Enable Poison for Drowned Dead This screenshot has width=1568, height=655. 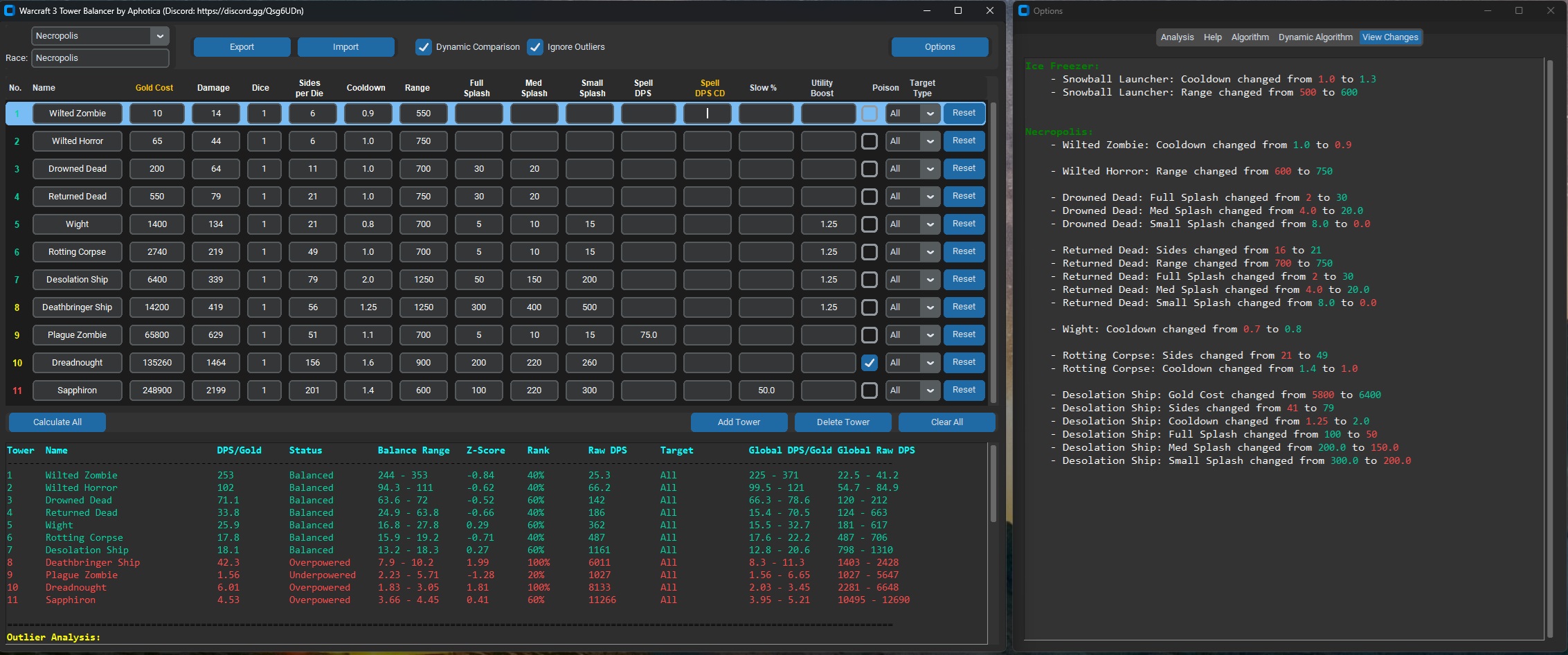[x=869, y=169]
